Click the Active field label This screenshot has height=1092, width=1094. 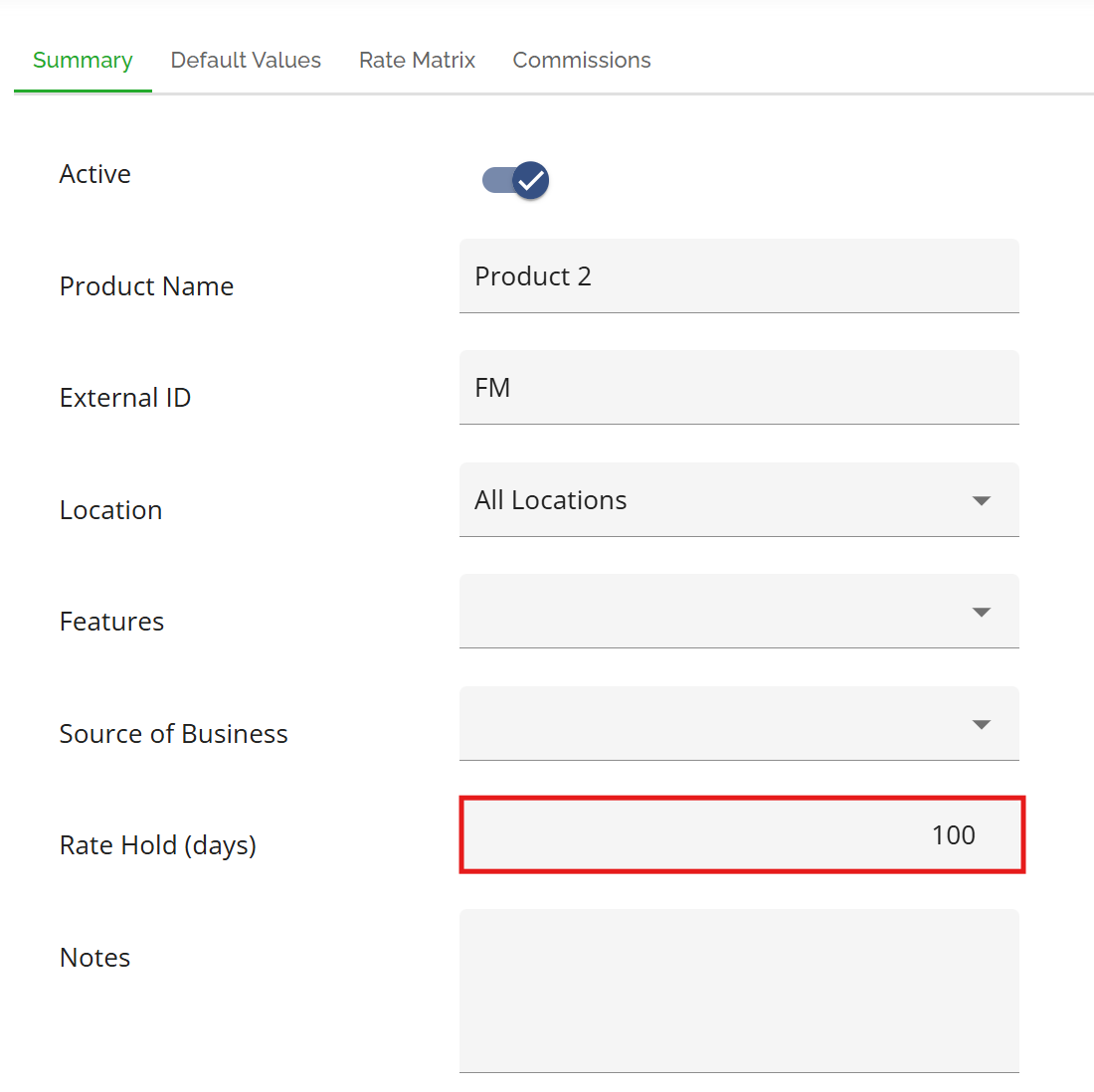95,174
